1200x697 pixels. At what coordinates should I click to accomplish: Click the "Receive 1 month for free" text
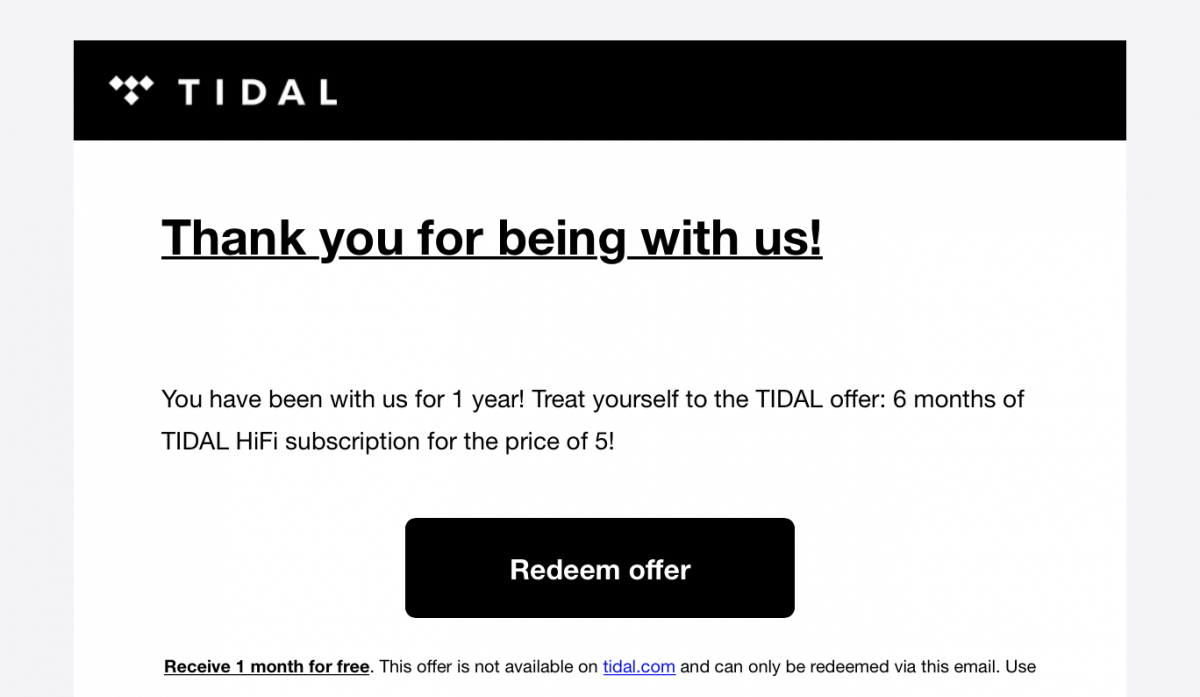(x=267, y=666)
